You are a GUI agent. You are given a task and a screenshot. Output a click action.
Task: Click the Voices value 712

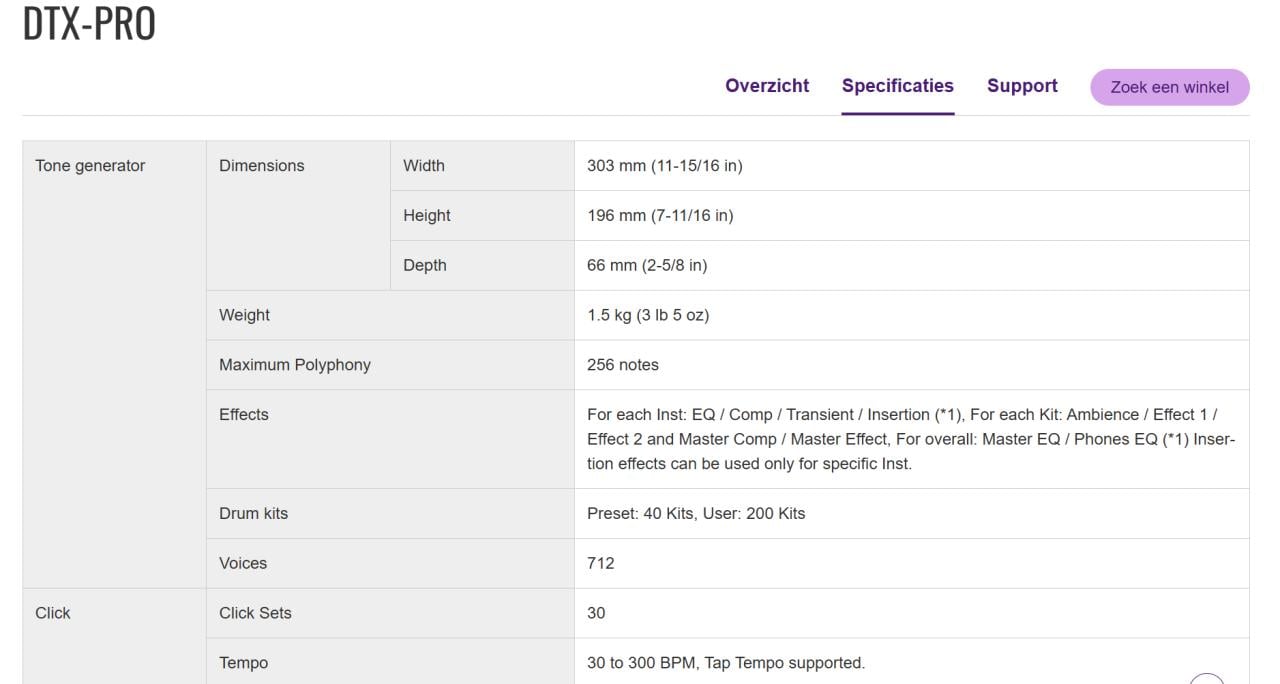point(601,564)
